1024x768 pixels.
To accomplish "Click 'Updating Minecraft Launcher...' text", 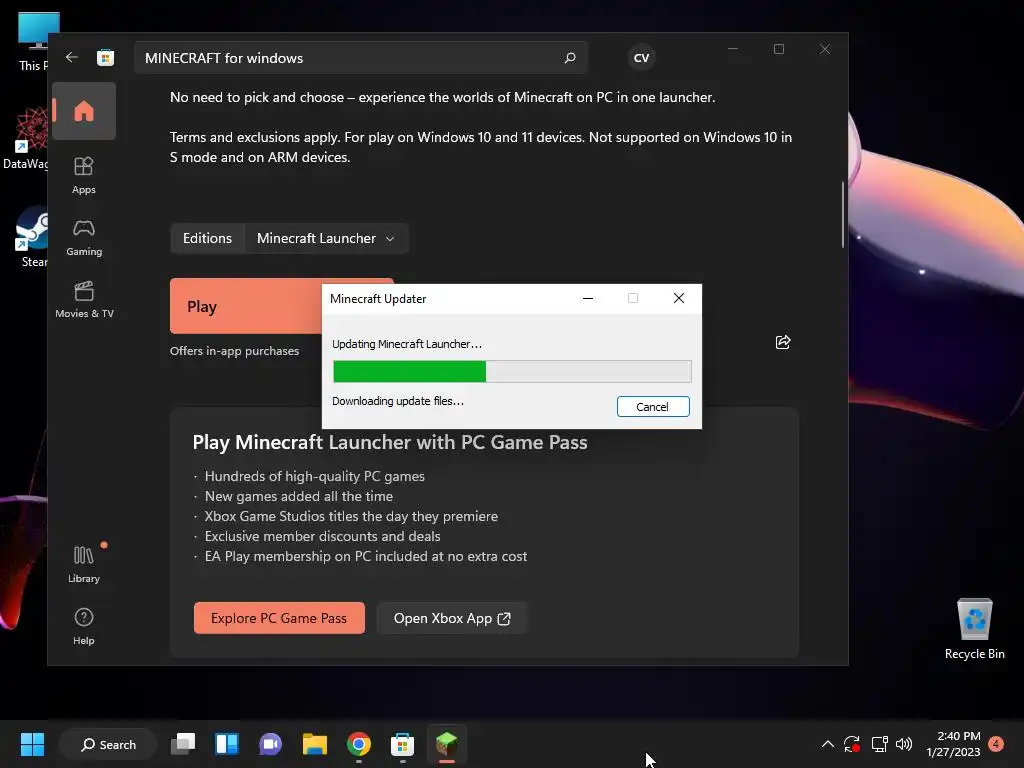I will (x=407, y=344).
